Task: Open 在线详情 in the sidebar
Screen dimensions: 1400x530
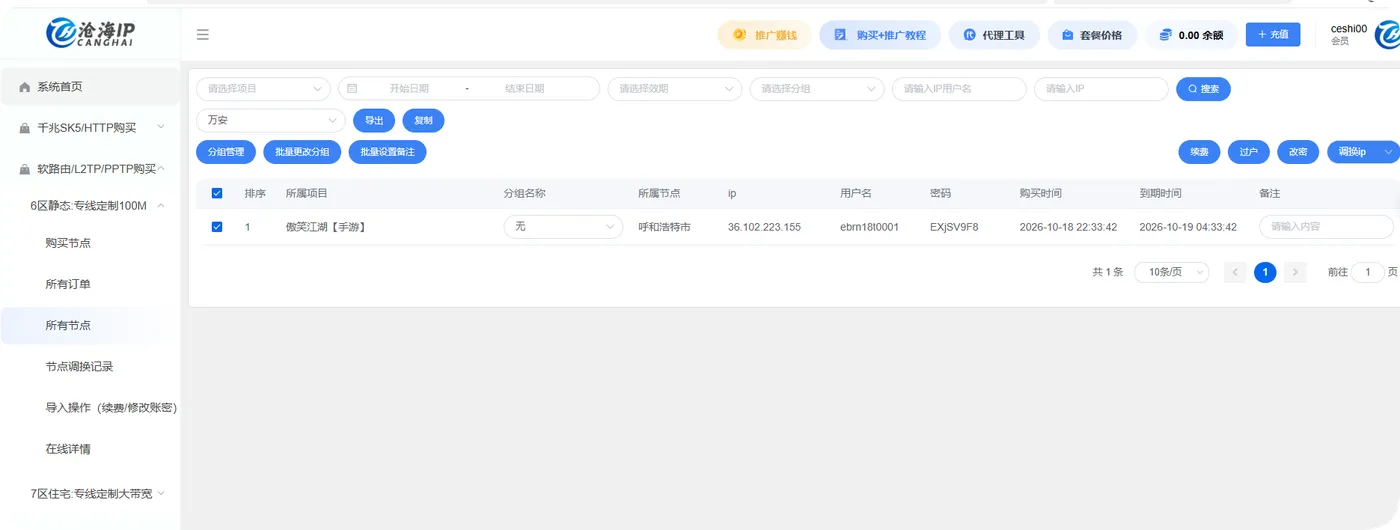Action: (x=90, y=449)
